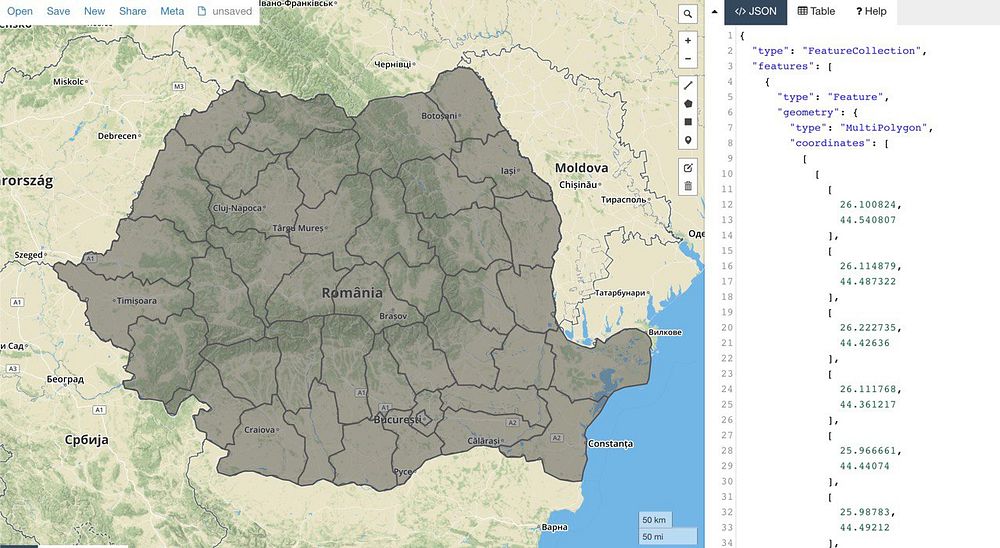Collapse the side panel with the arrow
Image resolution: width=1000 pixels, height=548 pixels.
click(714, 11)
